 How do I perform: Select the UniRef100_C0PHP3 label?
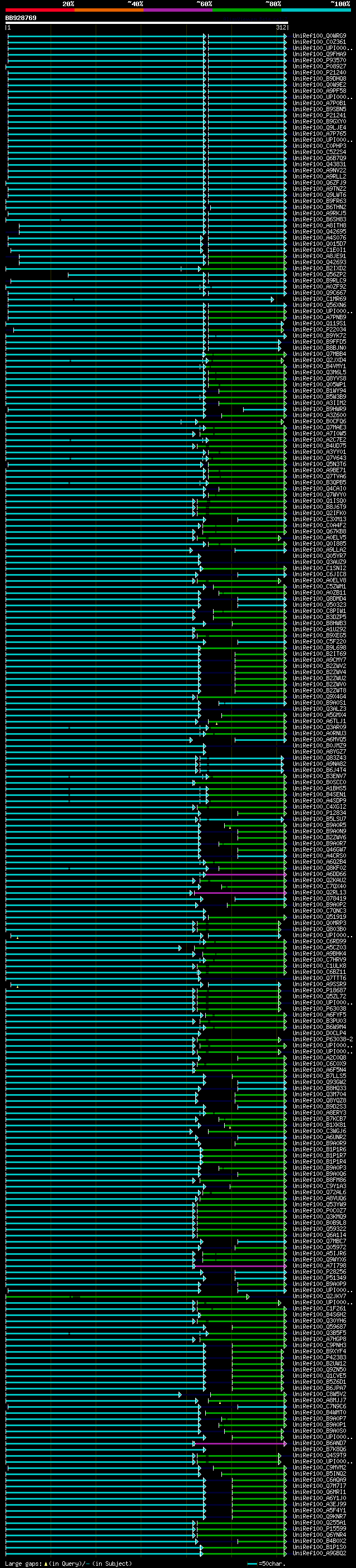(x=319, y=146)
